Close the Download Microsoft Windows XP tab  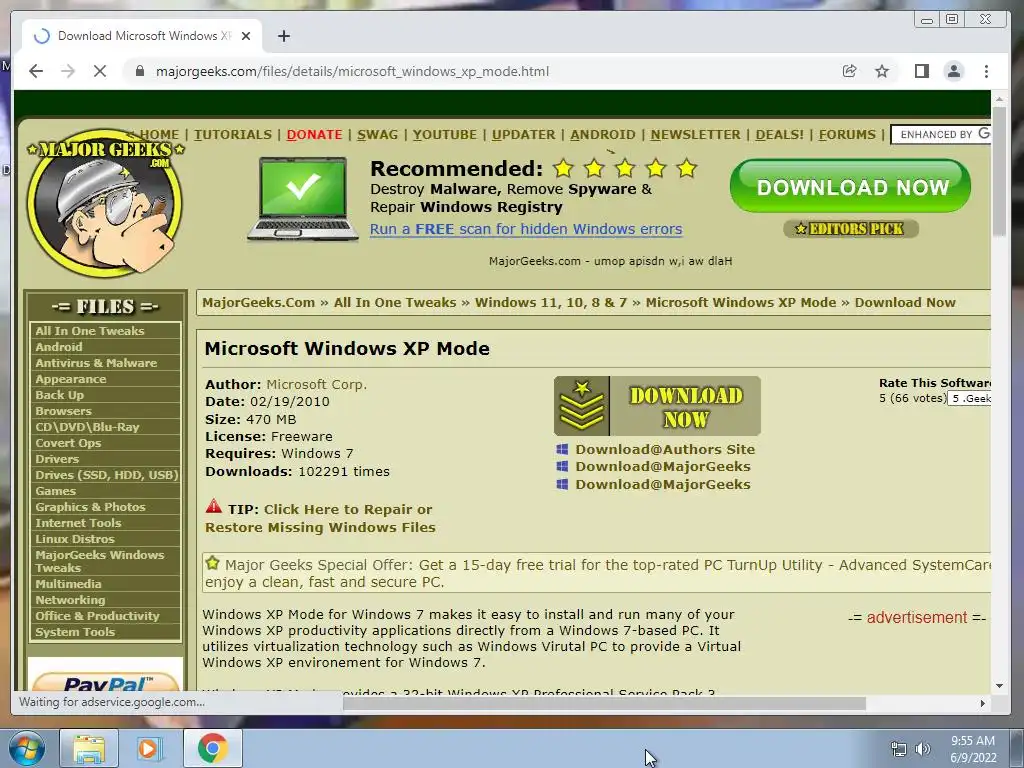click(x=246, y=36)
